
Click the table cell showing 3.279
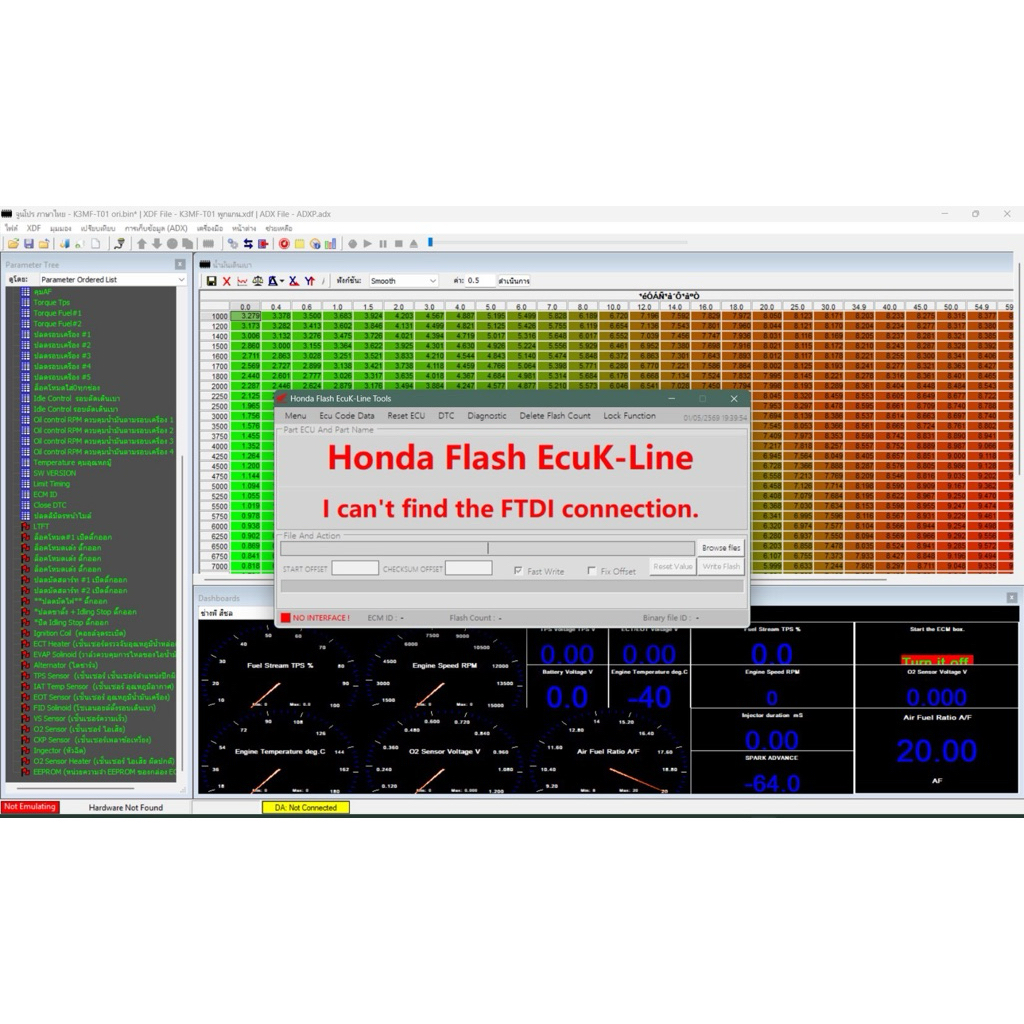pyautogui.click(x=246, y=316)
